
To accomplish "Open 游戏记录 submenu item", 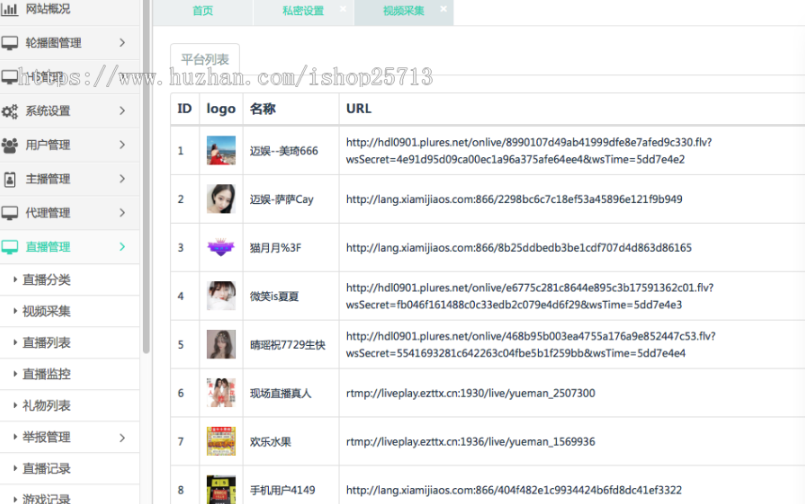I will point(46,498).
